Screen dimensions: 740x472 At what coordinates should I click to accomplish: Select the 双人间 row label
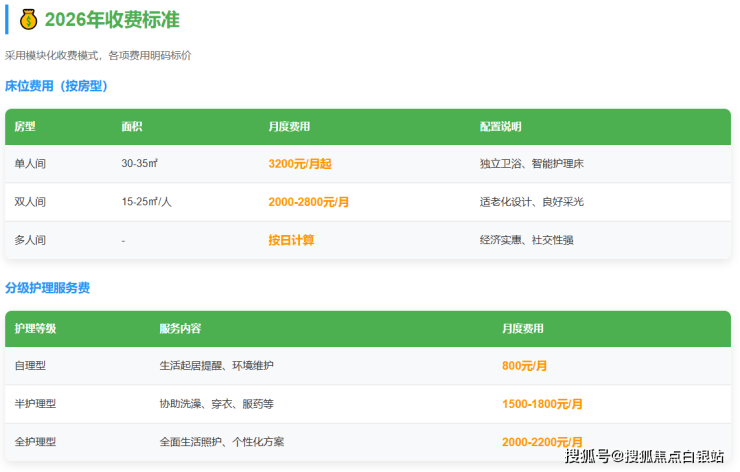tap(30, 202)
